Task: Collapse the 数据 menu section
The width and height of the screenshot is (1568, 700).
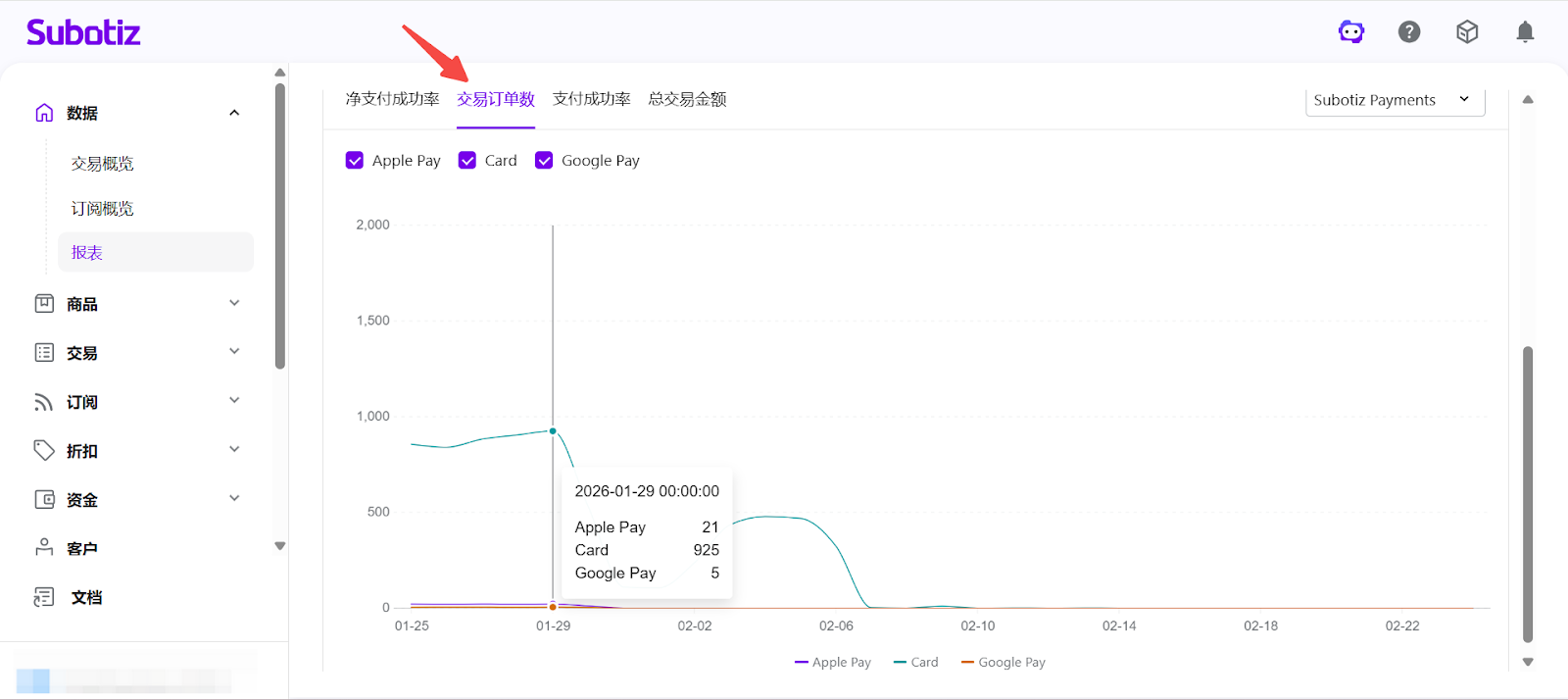Action: coord(234,113)
